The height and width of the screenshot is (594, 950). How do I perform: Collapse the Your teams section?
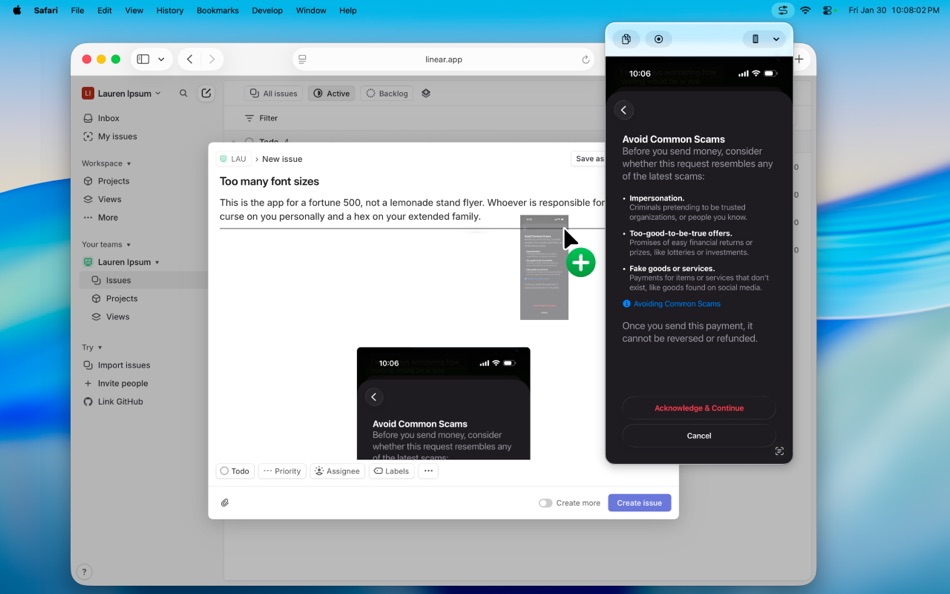click(106, 244)
